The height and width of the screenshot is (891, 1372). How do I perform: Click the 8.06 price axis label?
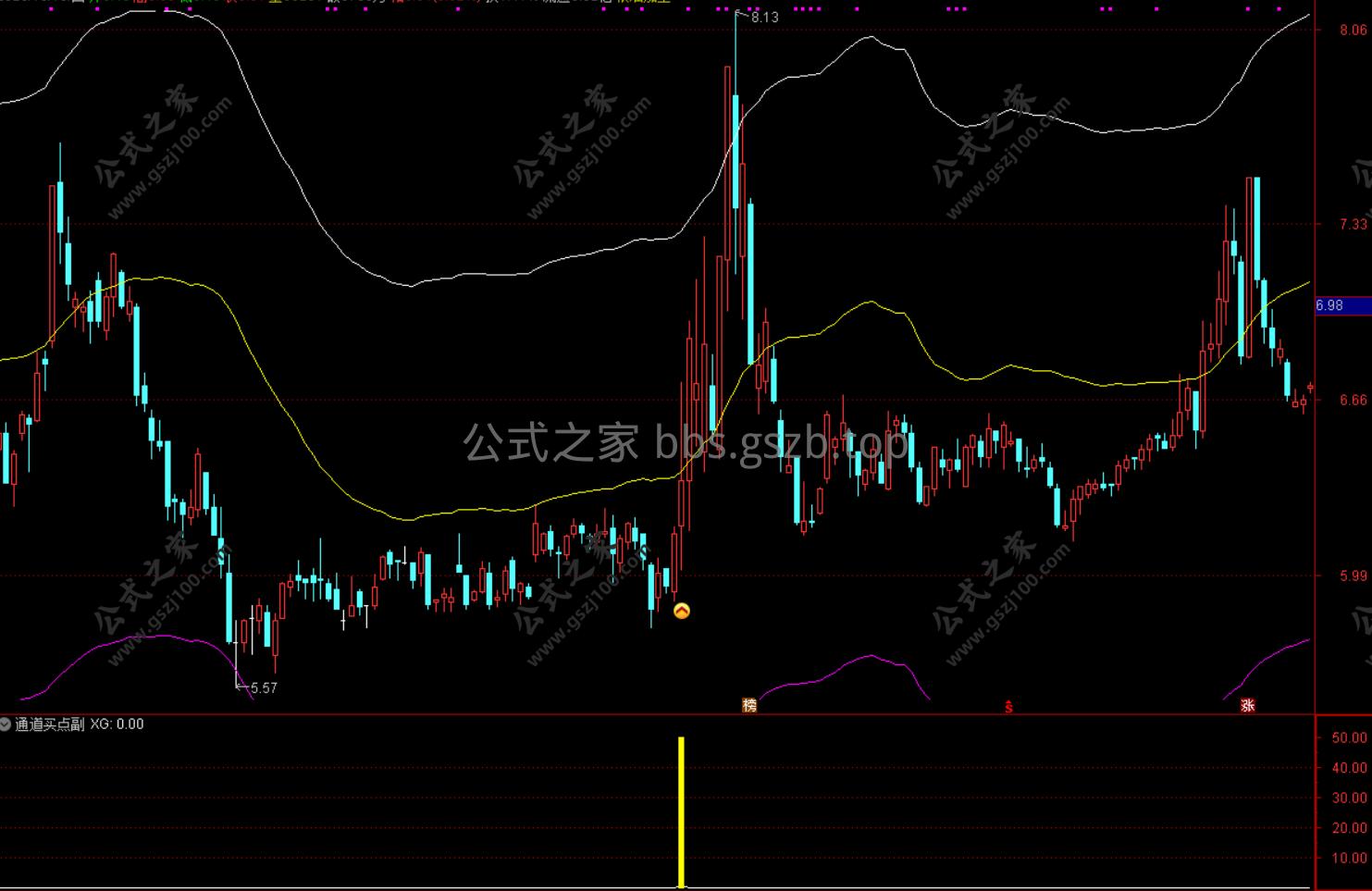(1353, 30)
